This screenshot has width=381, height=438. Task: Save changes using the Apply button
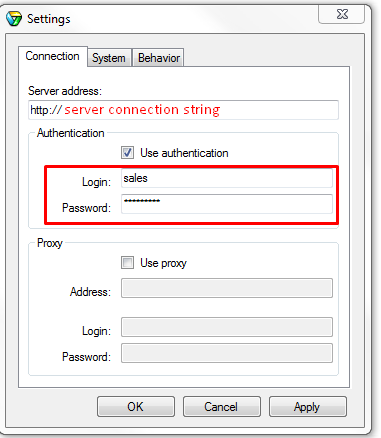pos(308,407)
